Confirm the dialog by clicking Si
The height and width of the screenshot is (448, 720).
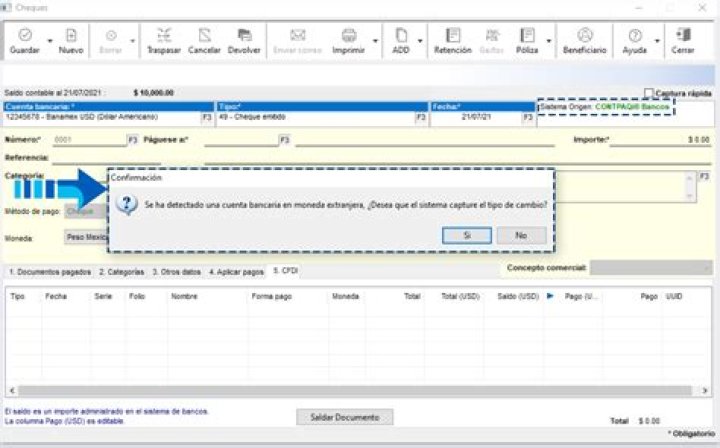[x=466, y=235]
